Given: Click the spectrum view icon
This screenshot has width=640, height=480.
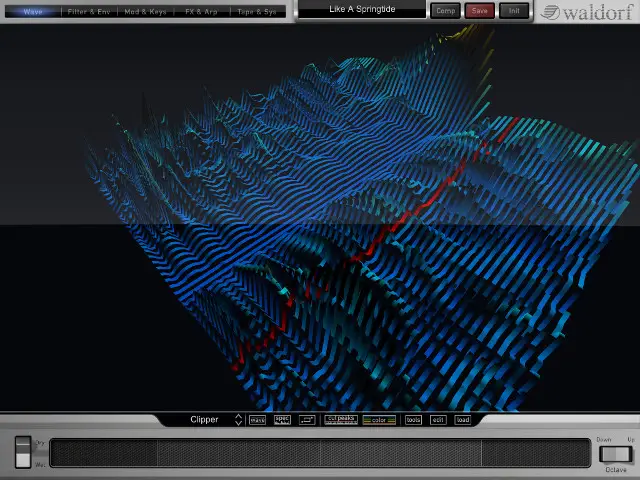Looking at the screenshot, I should [282, 420].
